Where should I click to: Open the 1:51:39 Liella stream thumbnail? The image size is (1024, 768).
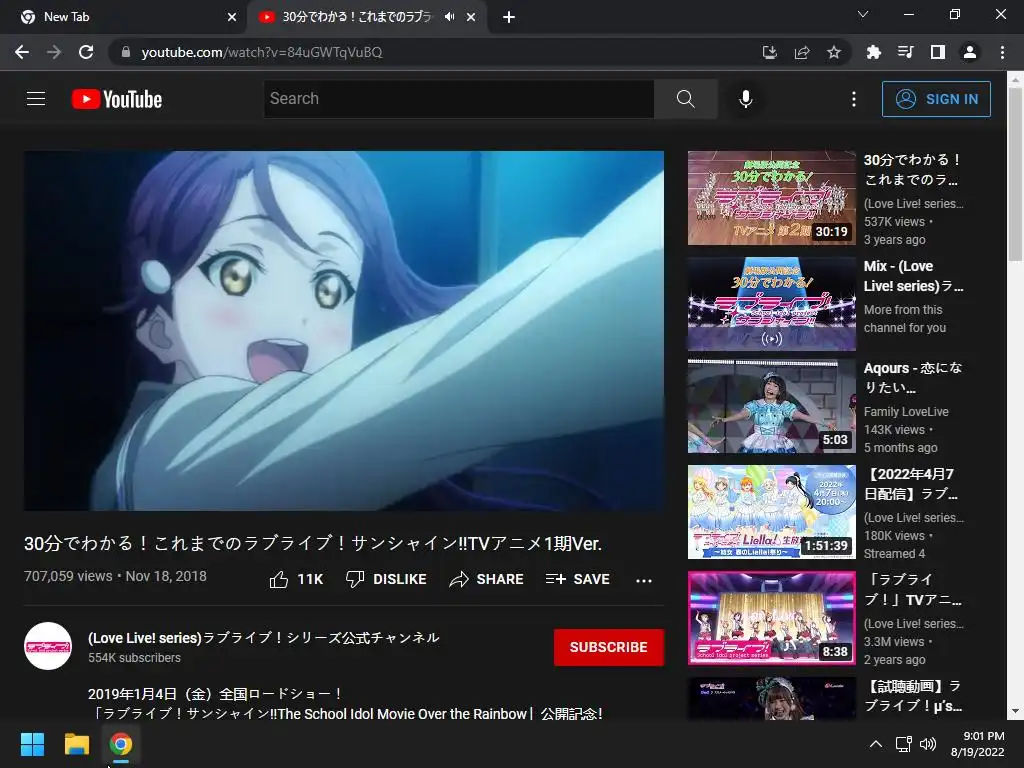(771, 512)
